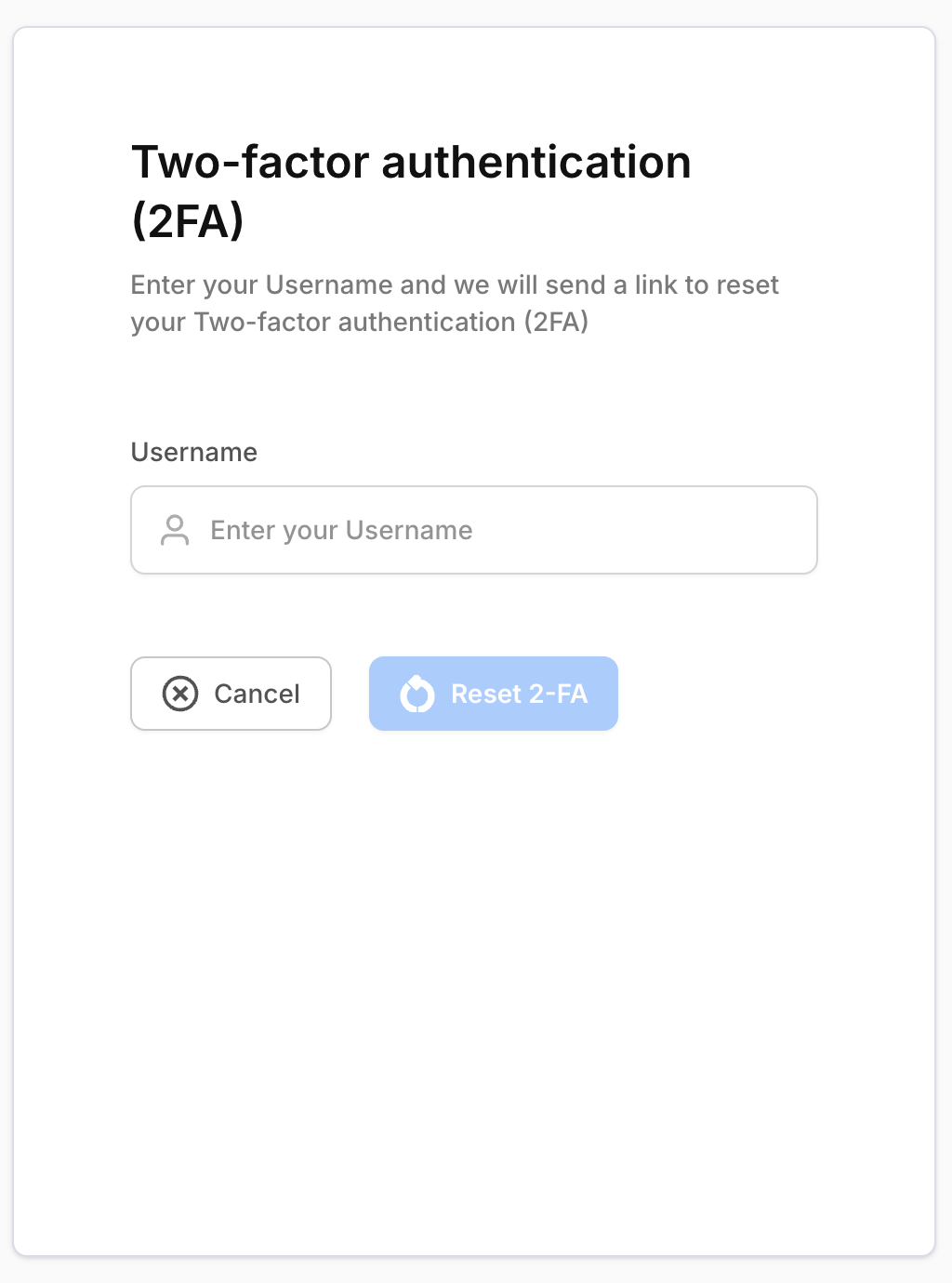Viewport: 952px width, 1283px height.
Task: Click the "Reset 2-FA" text label
Action: pyautogui.click(x=519, y=694)
